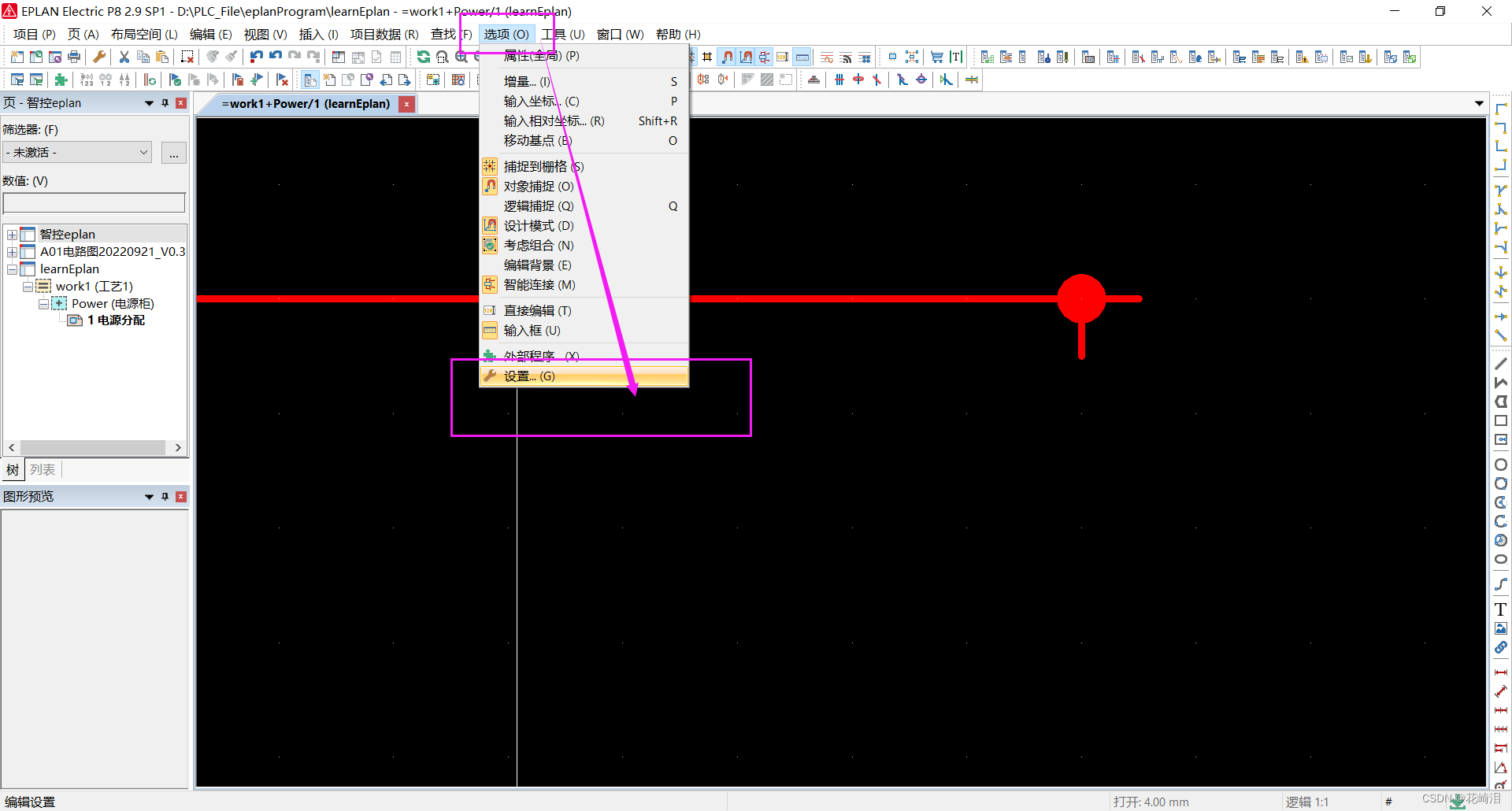Choose 移动基点 (B) menu entry
This screenshot has width=1512, height=811.
584,140
